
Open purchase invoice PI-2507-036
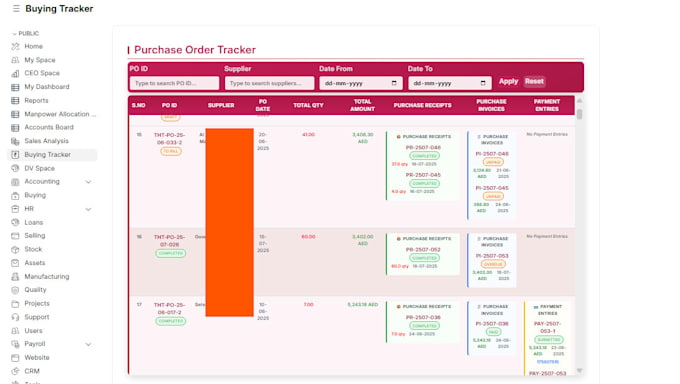point(492,324)
